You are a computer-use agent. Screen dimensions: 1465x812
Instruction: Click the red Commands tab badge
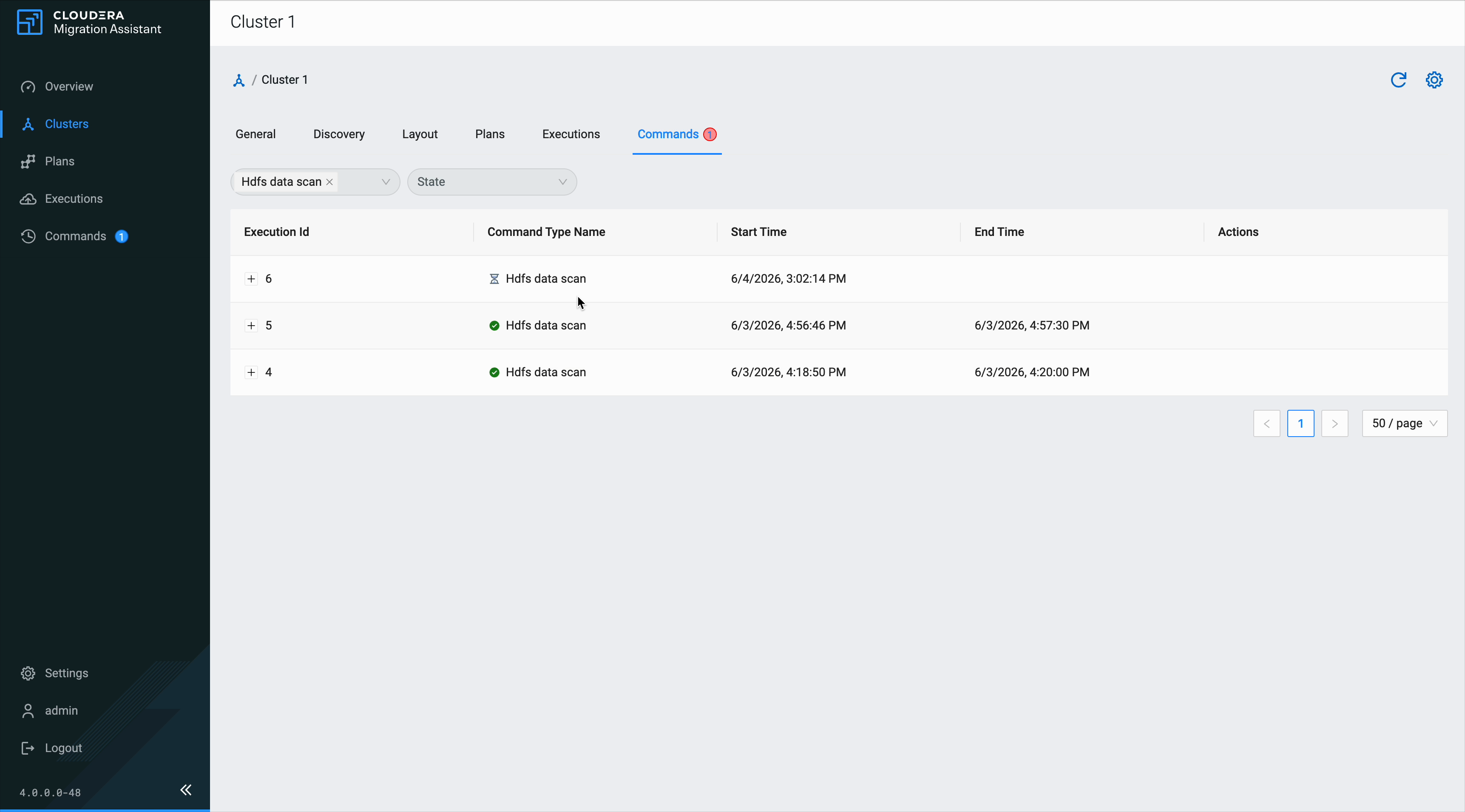tap(710, 135)
